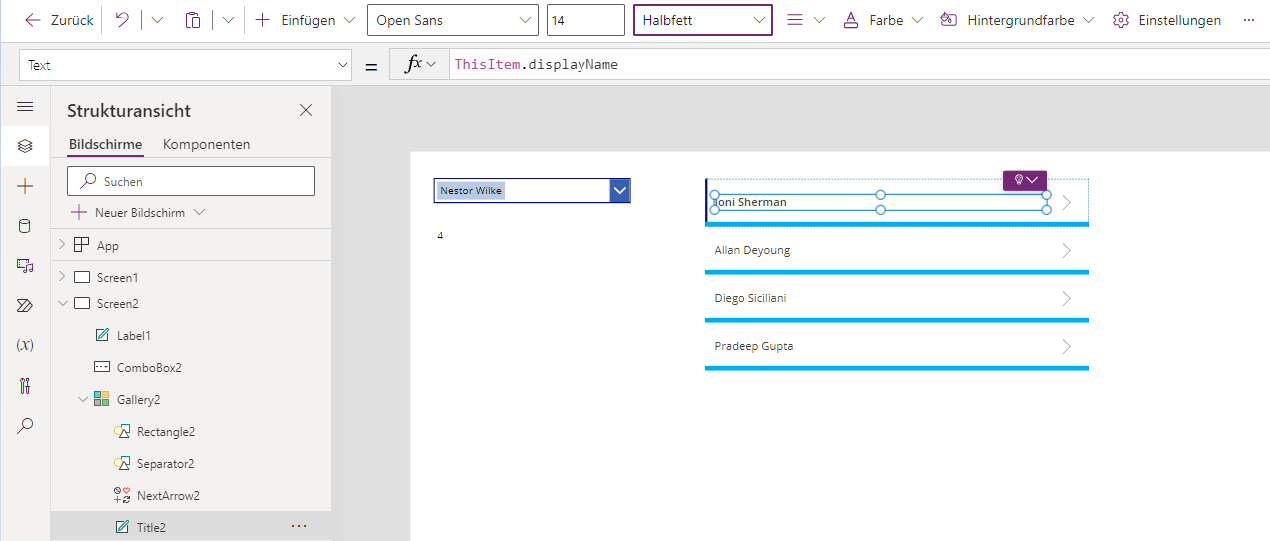Click the font size field showing 14
Image resolution: width=1270 pixels, height=541 pixels.
(586, 20)
